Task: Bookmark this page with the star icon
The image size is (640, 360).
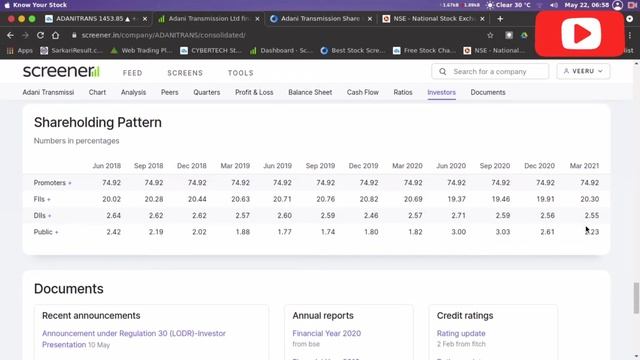Action: [x=490, y=36]
